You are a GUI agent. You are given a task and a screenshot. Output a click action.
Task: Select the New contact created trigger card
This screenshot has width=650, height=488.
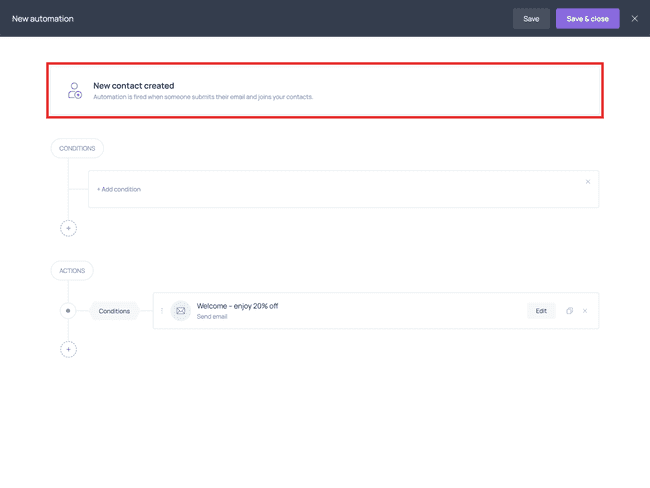point(325,90)
